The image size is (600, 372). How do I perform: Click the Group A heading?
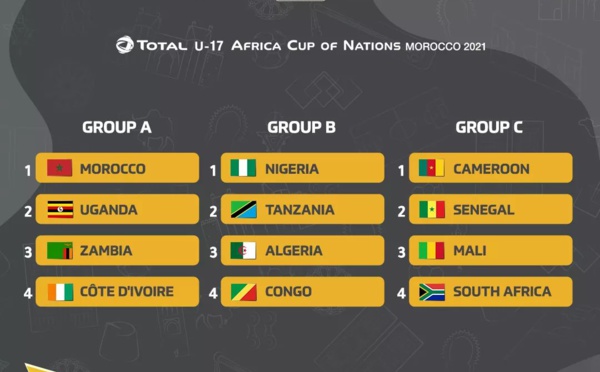tap(117, 127)
